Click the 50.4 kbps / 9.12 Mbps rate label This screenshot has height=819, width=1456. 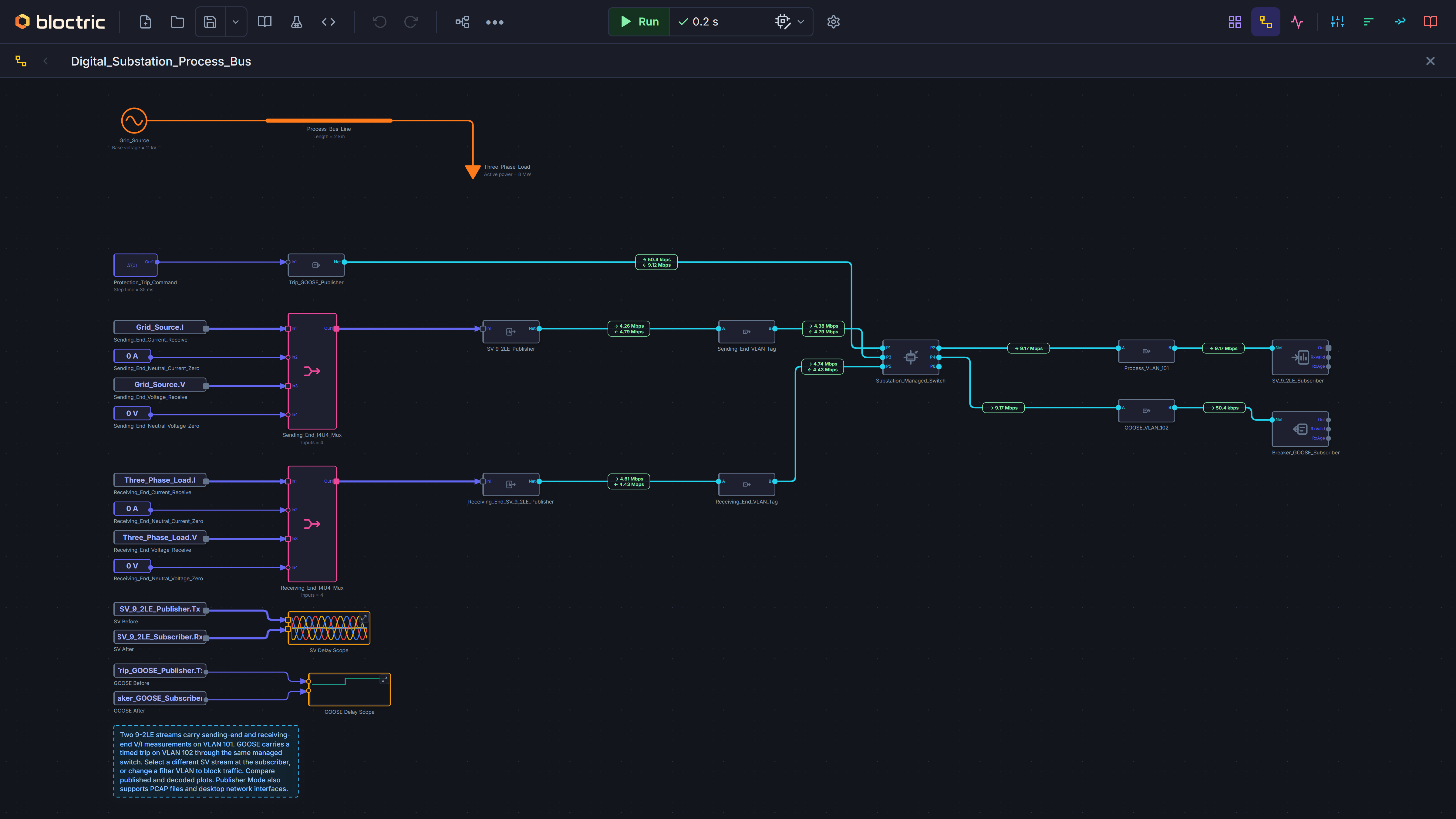pos(656,262)
